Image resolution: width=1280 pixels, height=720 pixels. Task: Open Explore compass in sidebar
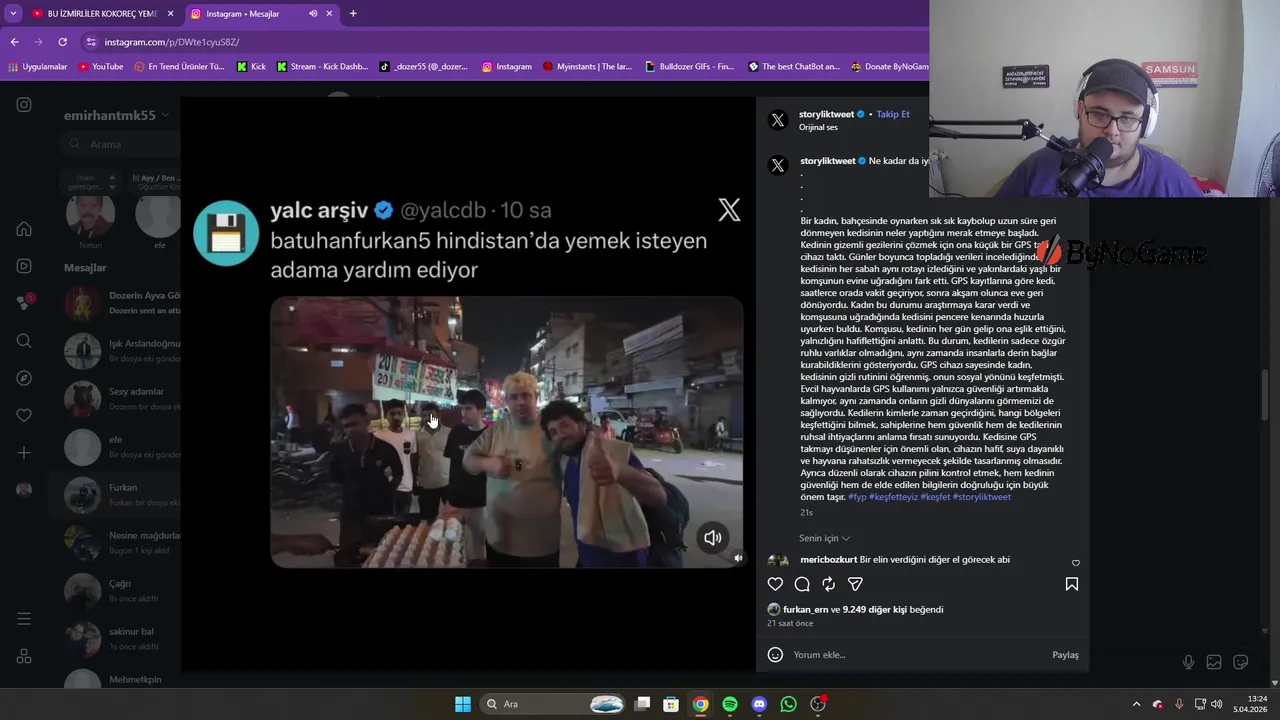point(24,378)
